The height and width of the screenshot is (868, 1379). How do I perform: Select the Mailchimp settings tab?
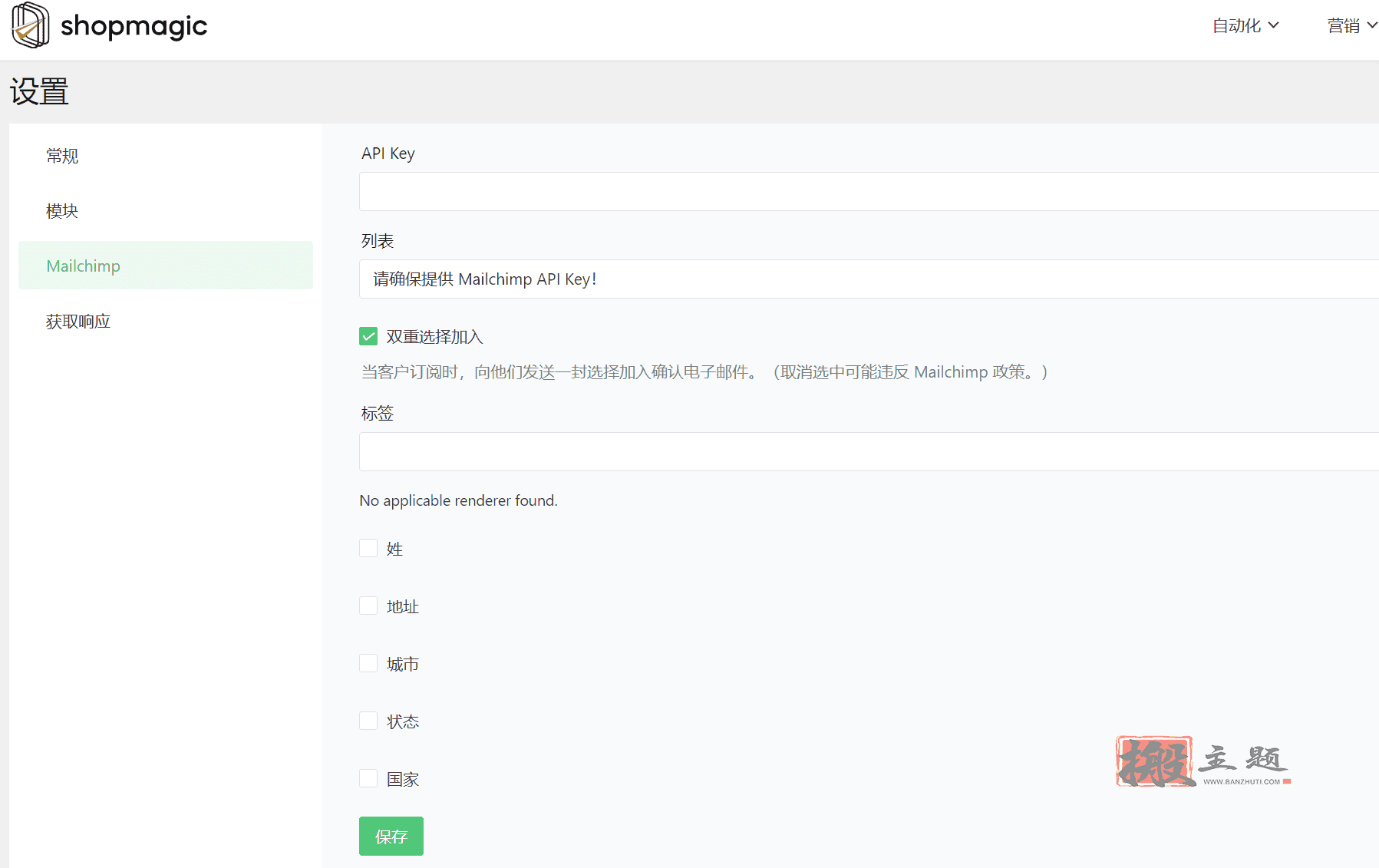tap(166, 266)
